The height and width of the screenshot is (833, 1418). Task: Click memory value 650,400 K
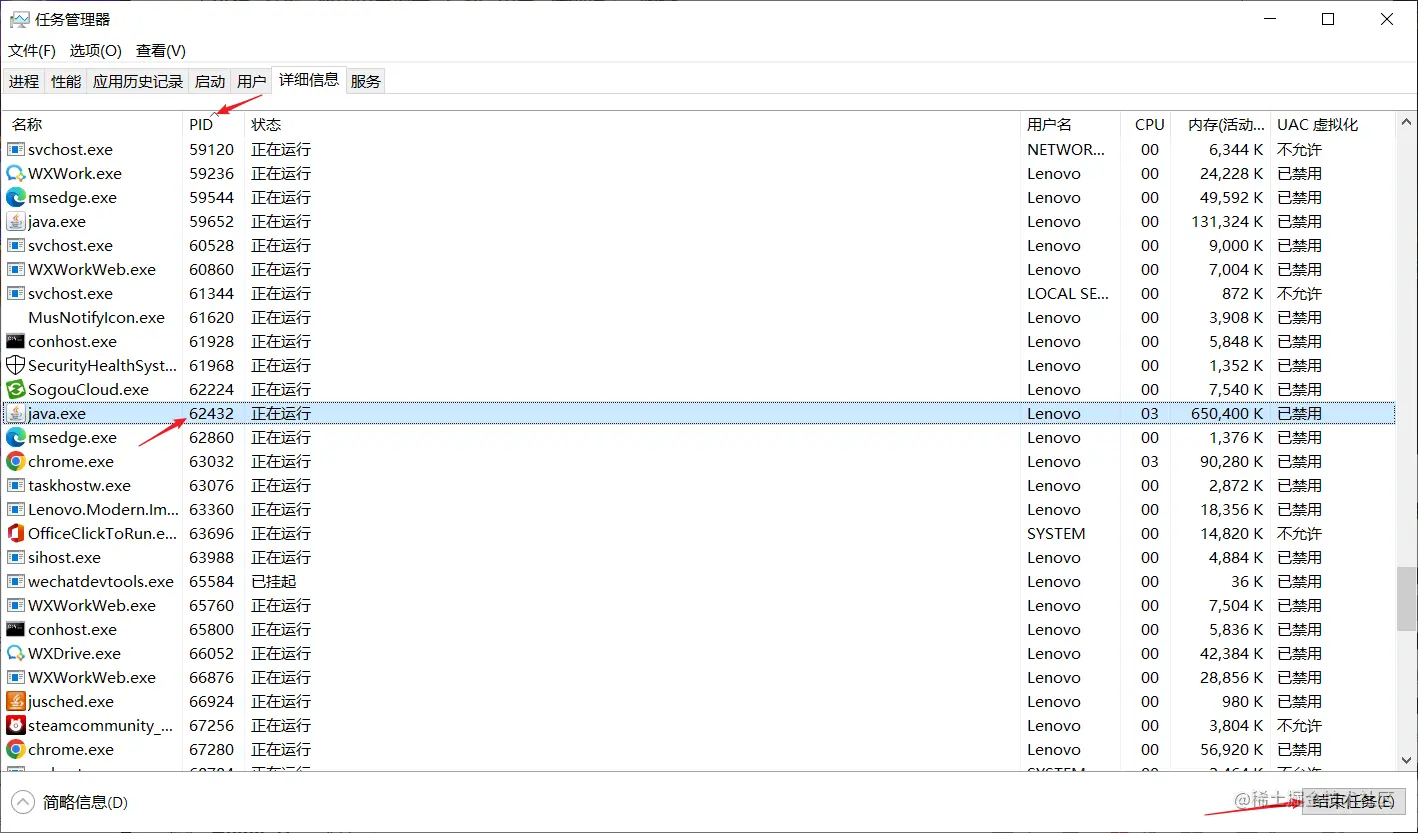[1227, 413]
